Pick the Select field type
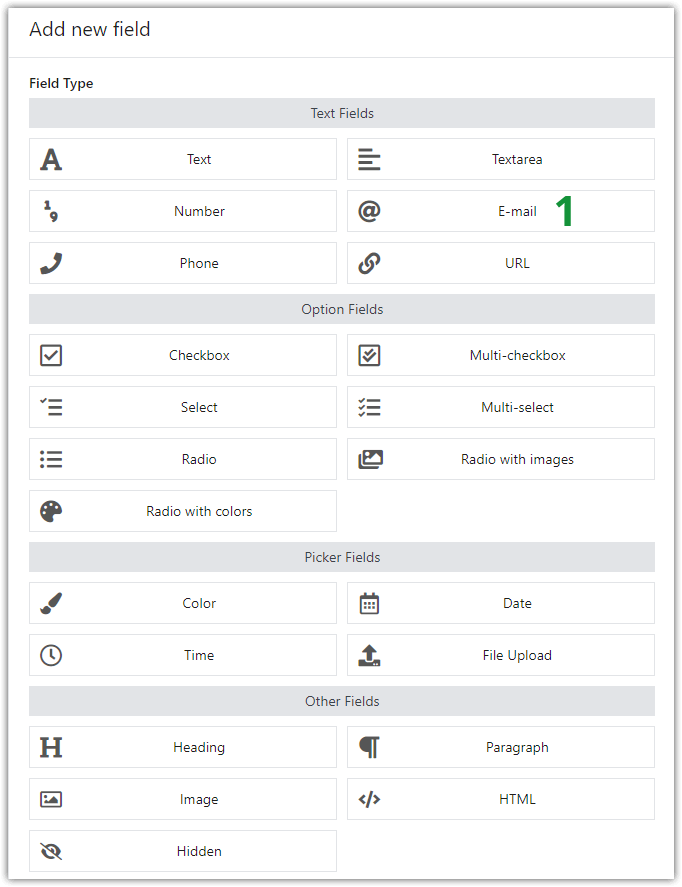This screenshot has height=887, width=682. coord(183,407)
